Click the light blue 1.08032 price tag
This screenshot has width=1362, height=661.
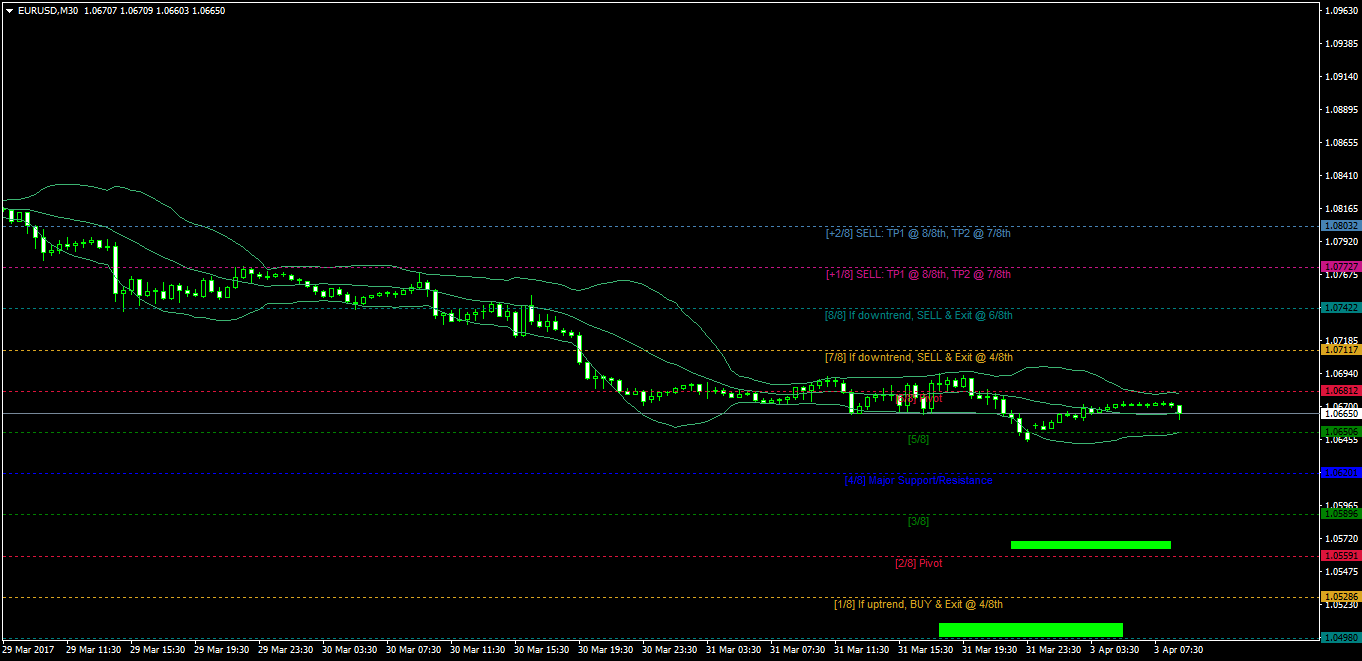click(x=1340, y=226)
